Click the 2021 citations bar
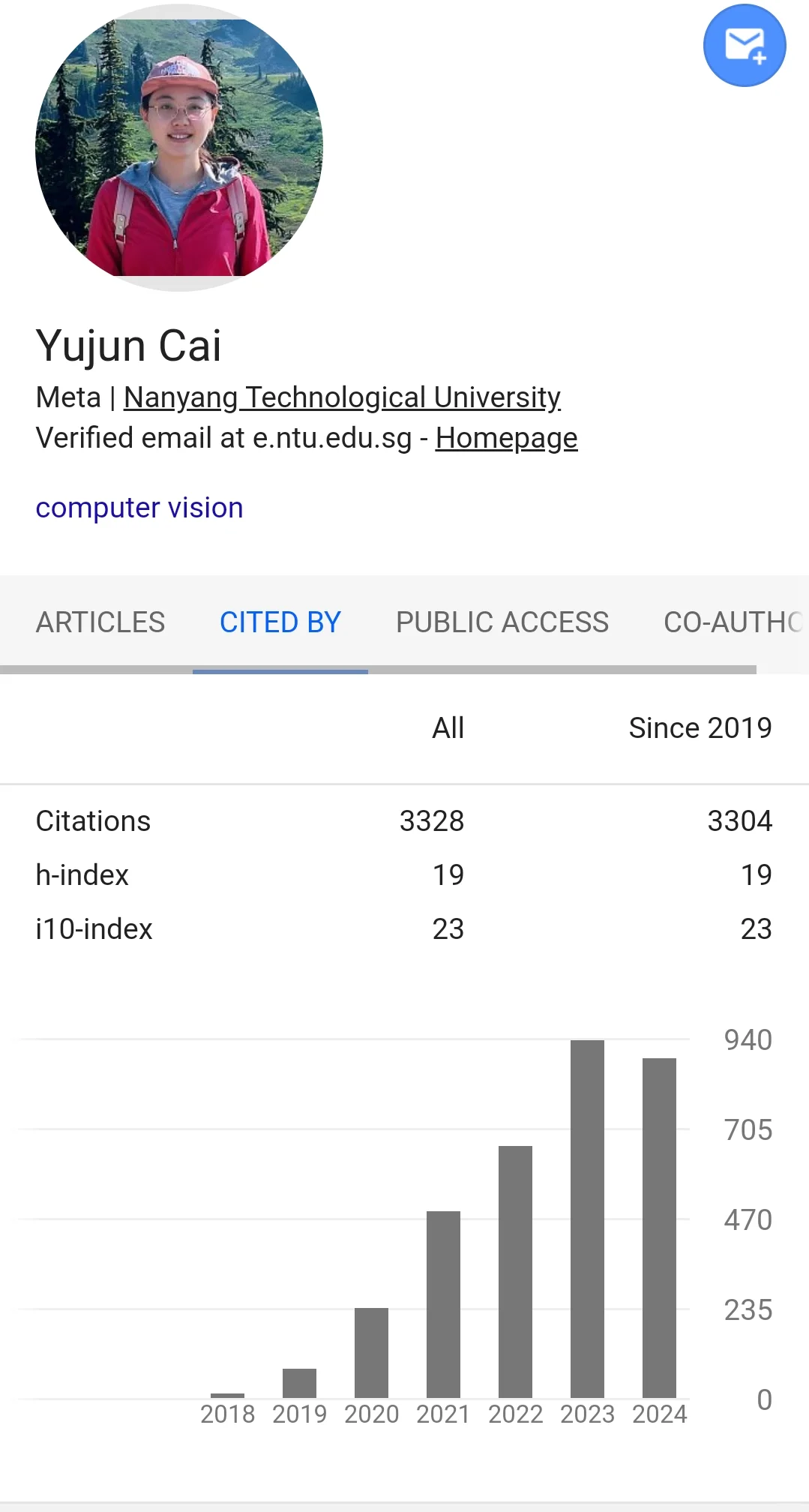Image resolution: width=809 pixels, height=1512 pixels. coord(443,1304)
